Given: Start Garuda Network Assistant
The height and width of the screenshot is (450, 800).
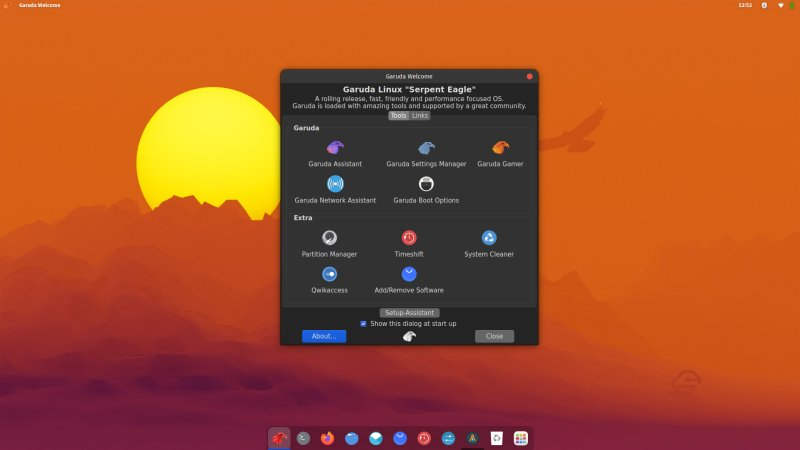Looking at the screenshot, I should 335,190.
